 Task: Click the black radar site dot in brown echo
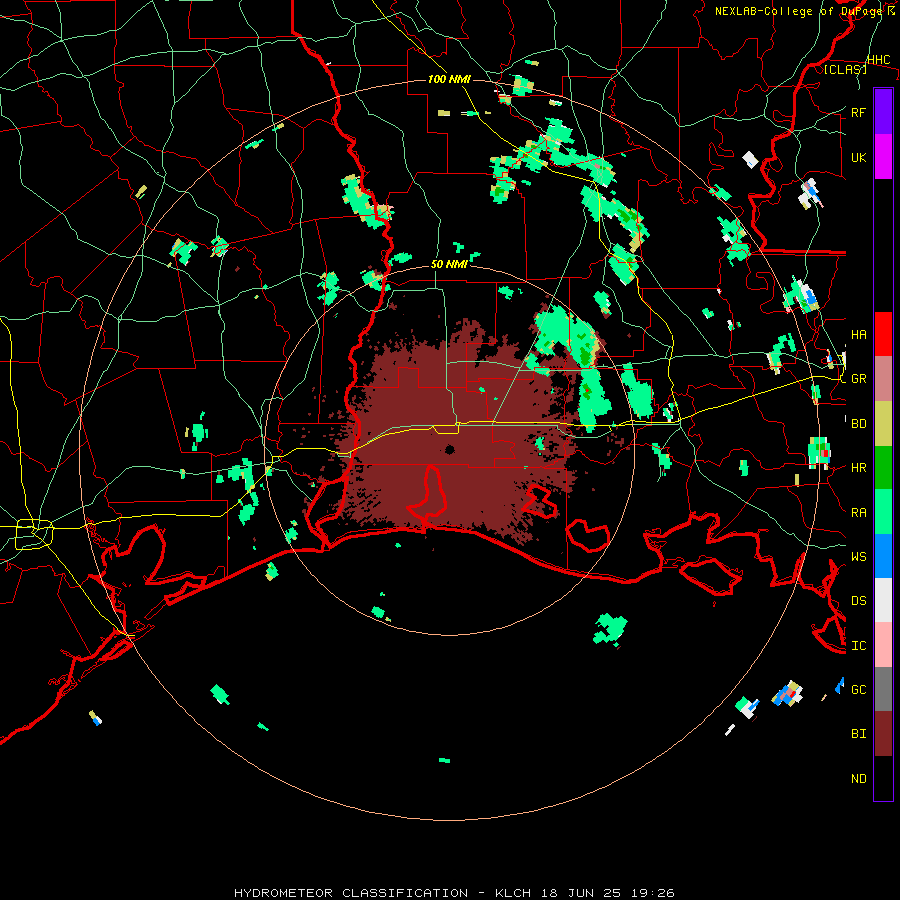point(450,449)
